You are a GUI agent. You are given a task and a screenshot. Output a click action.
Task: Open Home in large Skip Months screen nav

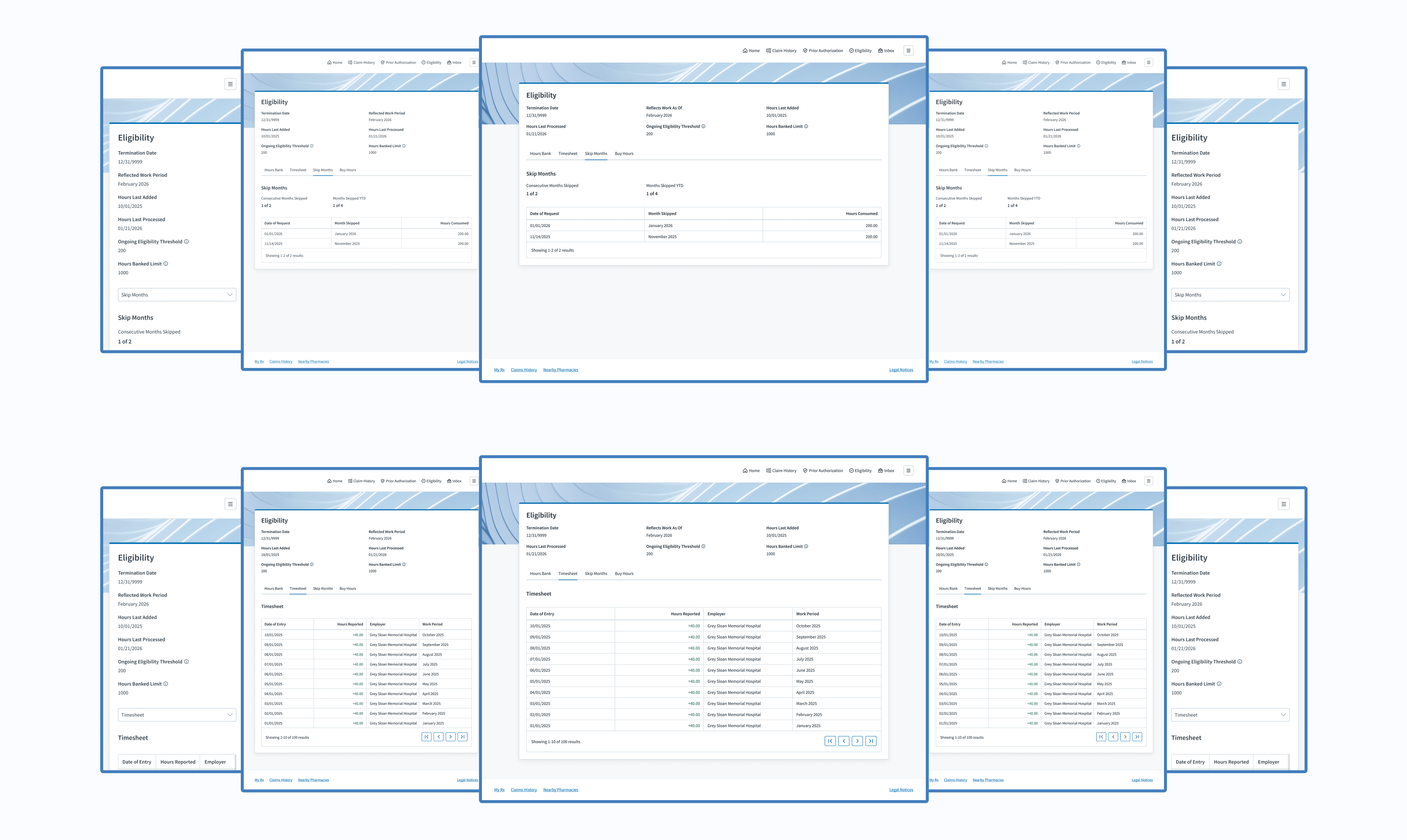point(751,50)
